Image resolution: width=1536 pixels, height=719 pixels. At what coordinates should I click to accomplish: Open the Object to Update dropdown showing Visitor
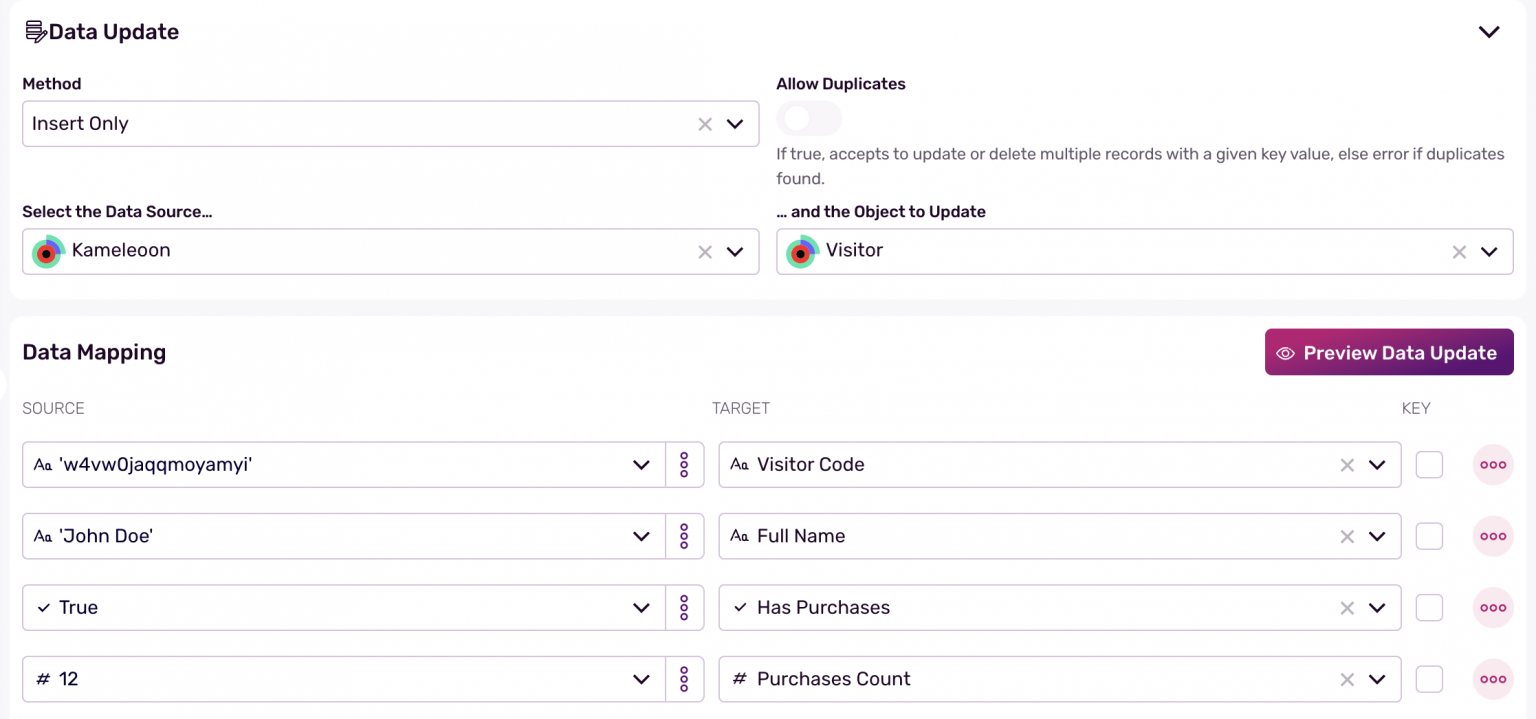coord(1489,252)
